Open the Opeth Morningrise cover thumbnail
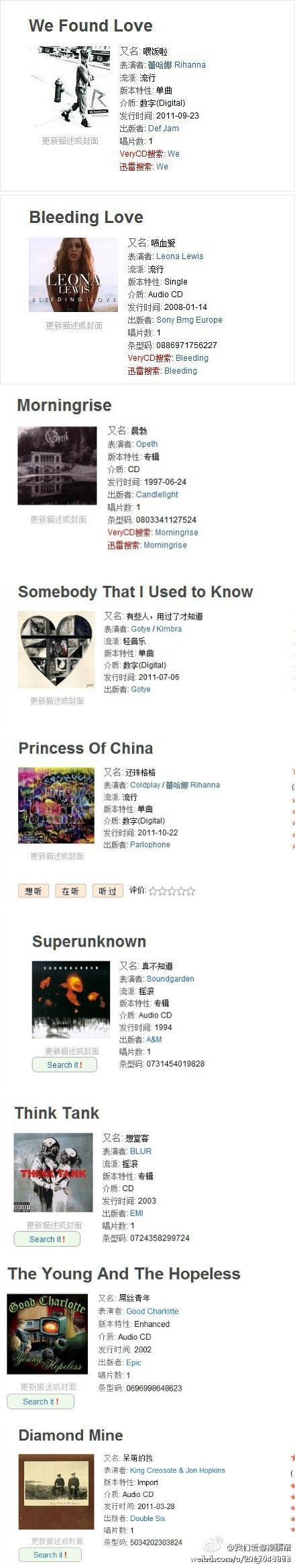Viewport: 295px width, 1568px height. pyautogui.click(x=57, y=465)
